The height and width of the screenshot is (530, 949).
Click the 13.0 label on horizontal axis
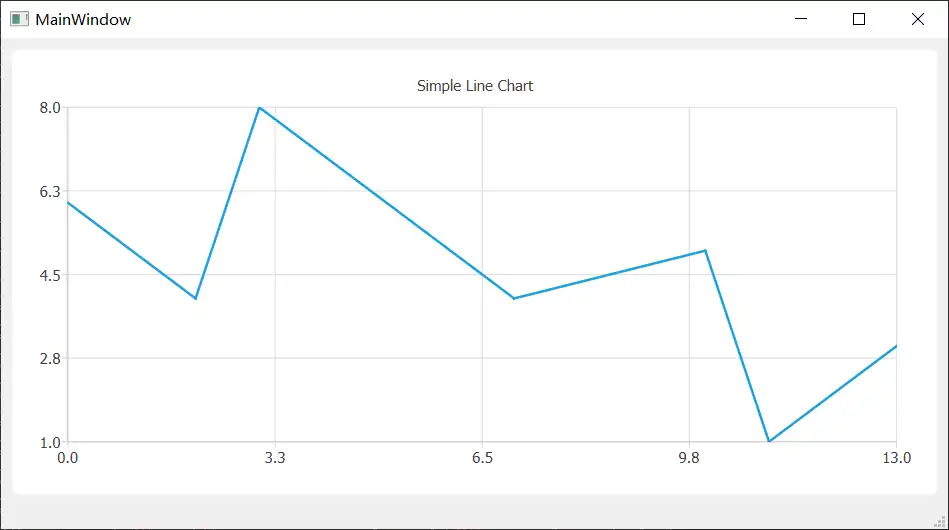(896, 458)
